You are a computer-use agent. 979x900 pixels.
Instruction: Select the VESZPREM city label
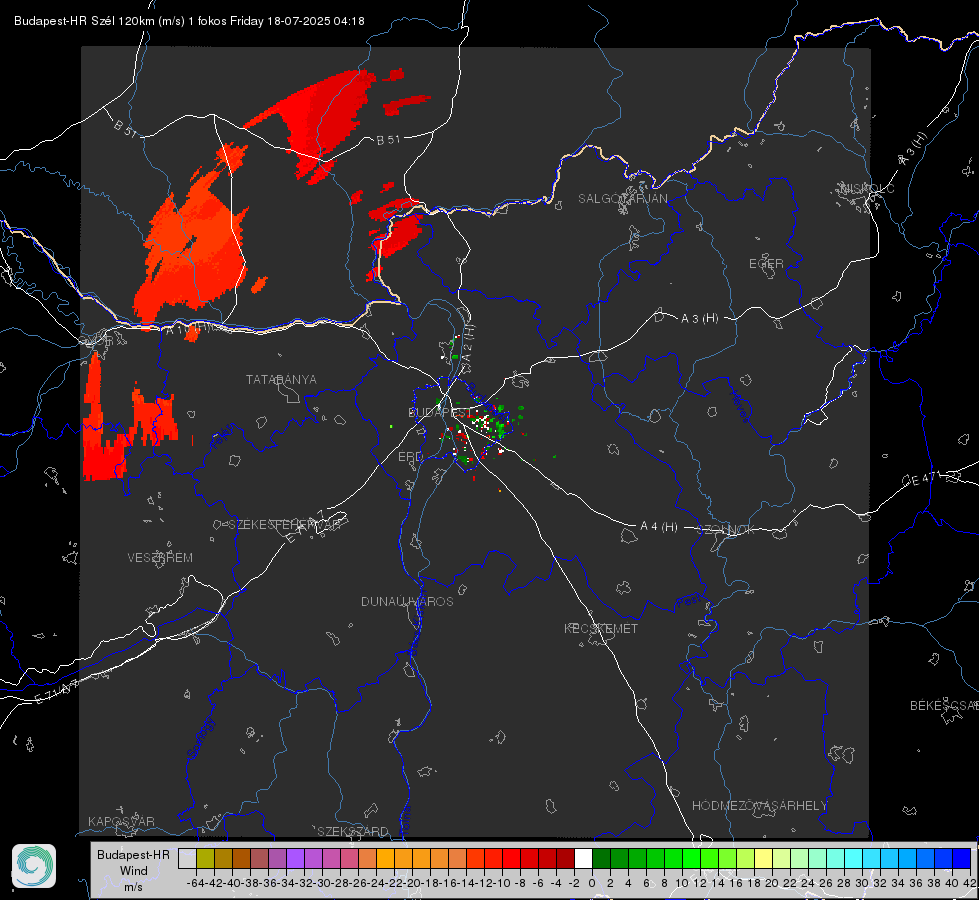click(x=160, y=557)
